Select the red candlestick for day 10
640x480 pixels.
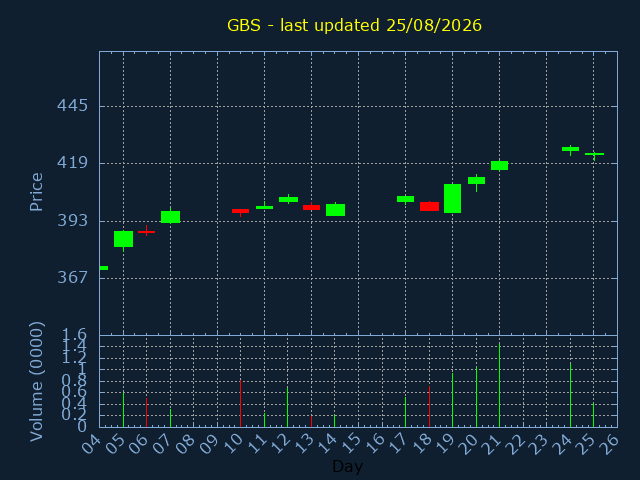pos(240,211)
